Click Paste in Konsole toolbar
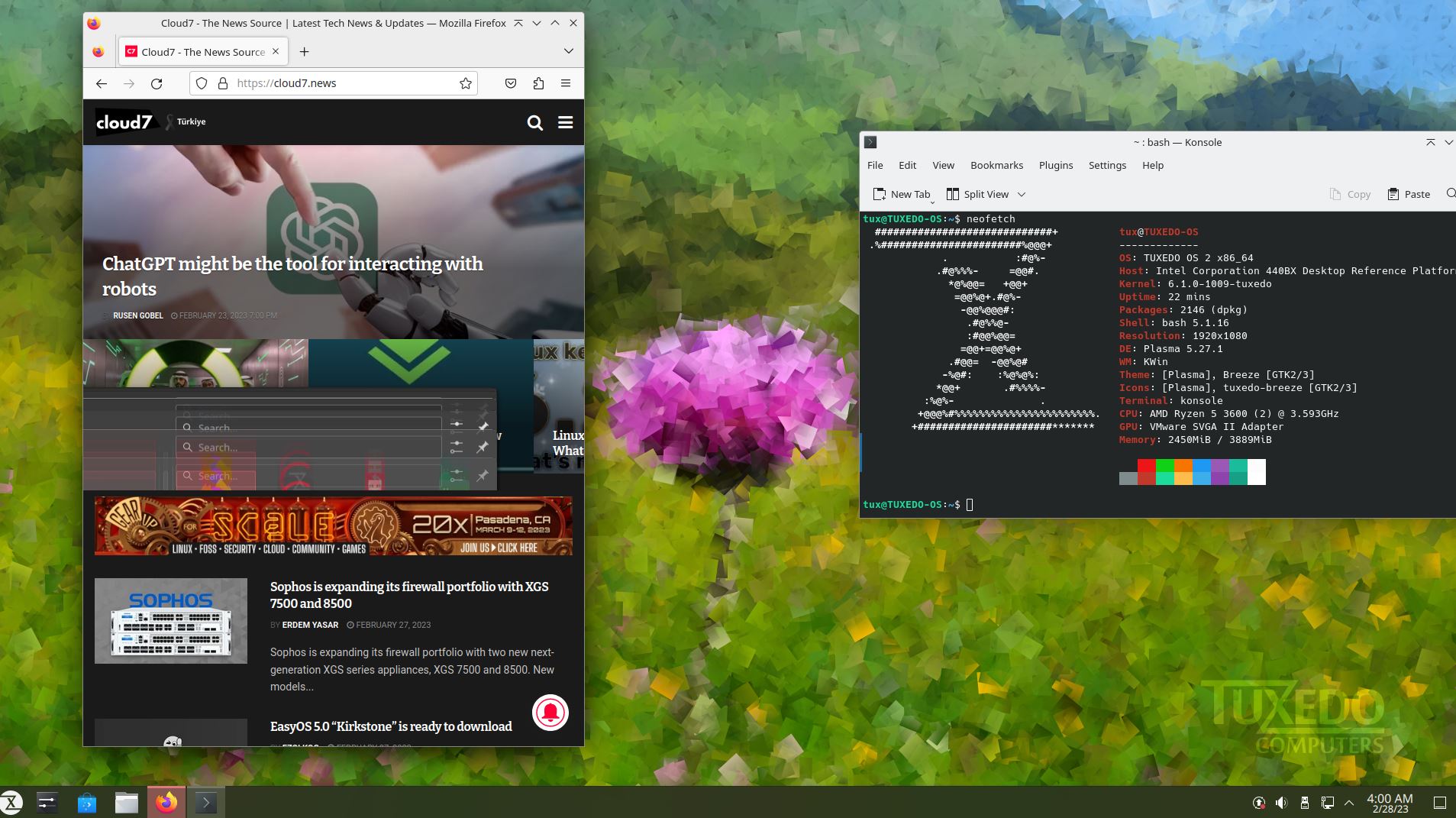1456x818 pixels. click(x=1409, y=194)
